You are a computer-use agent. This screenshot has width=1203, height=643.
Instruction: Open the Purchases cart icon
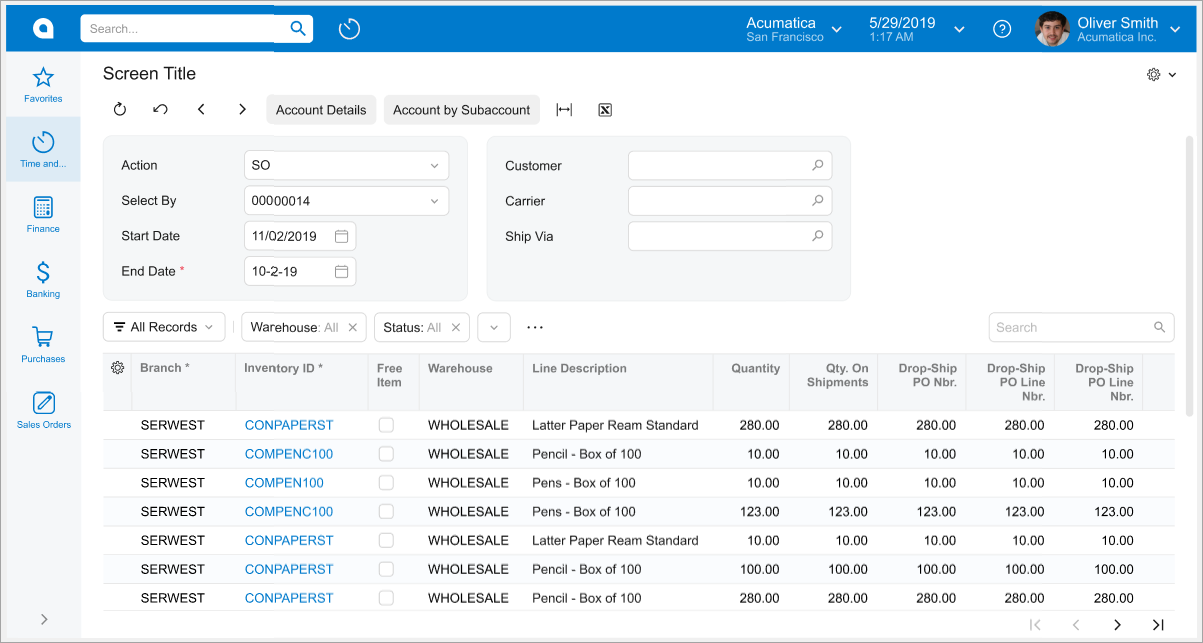pos(43,344)
